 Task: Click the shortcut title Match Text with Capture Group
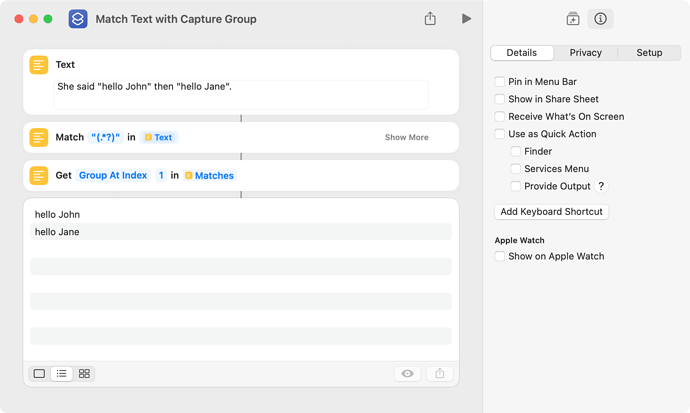pyautogui.click(x=176, y=19)
